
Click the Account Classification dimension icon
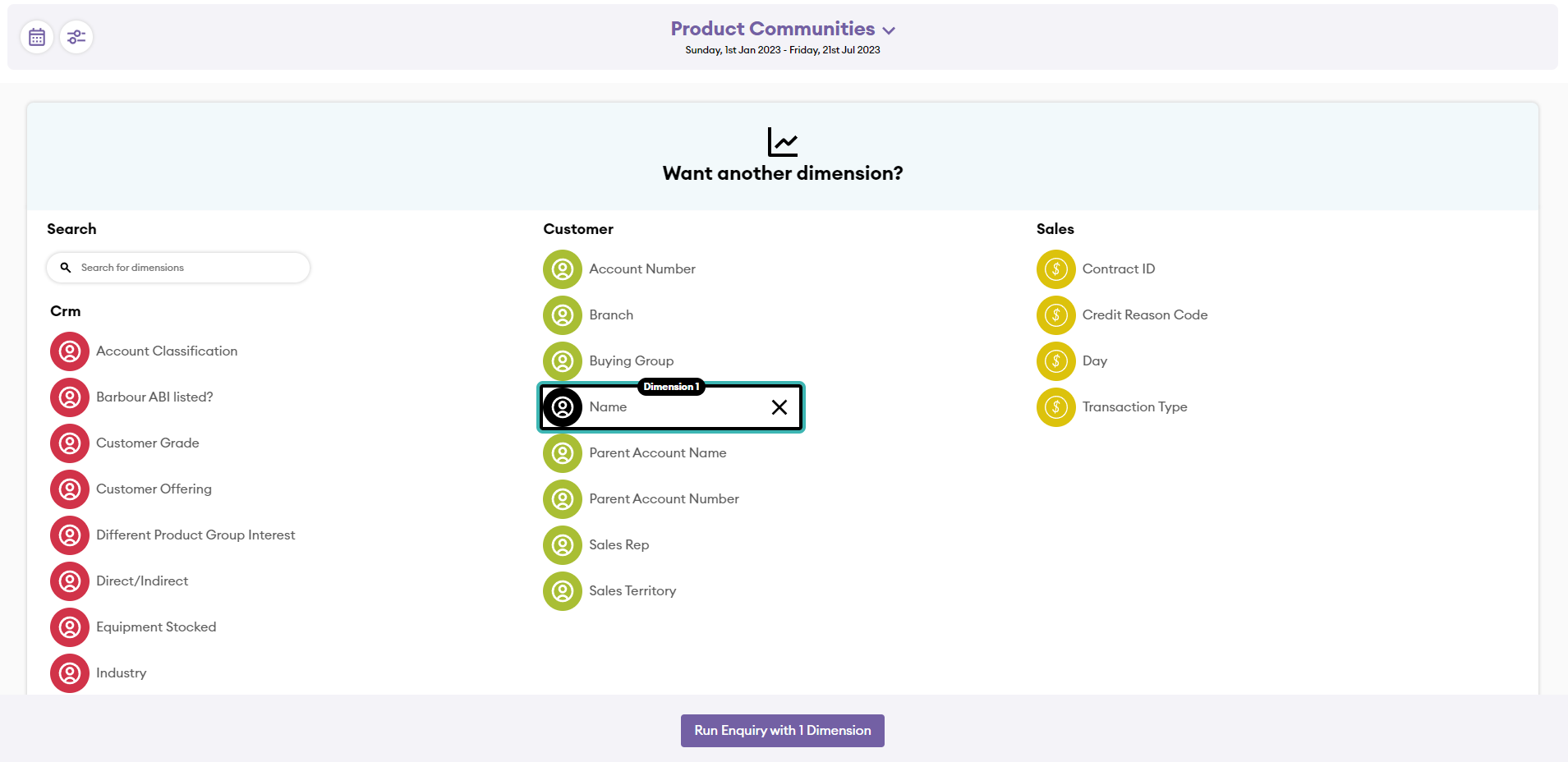pyautogui.click(x=70, y=351)
